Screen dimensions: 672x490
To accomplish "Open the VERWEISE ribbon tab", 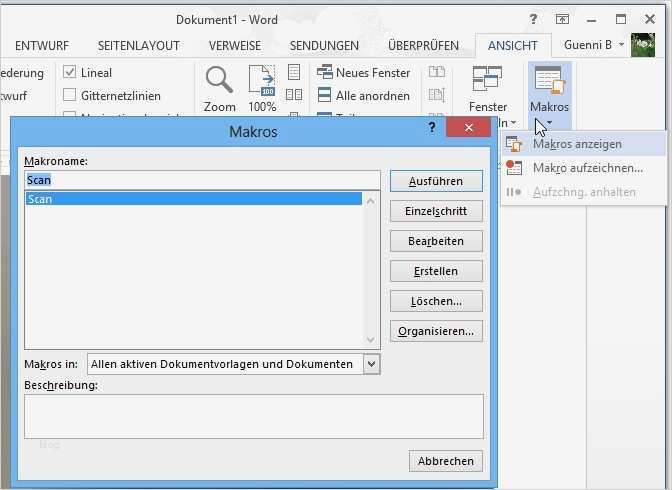I will click(235, 45).
